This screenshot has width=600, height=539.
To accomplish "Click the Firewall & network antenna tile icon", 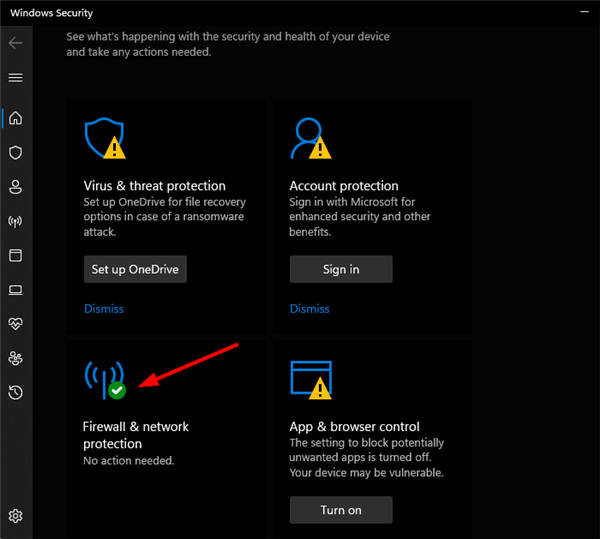I will pyautogui.click(x=105, y=380).
